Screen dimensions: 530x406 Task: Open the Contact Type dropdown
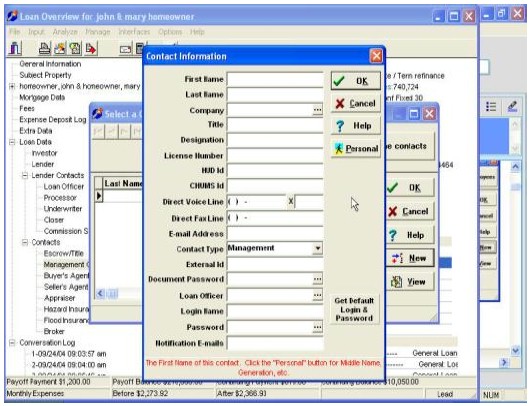pos(317,248)
